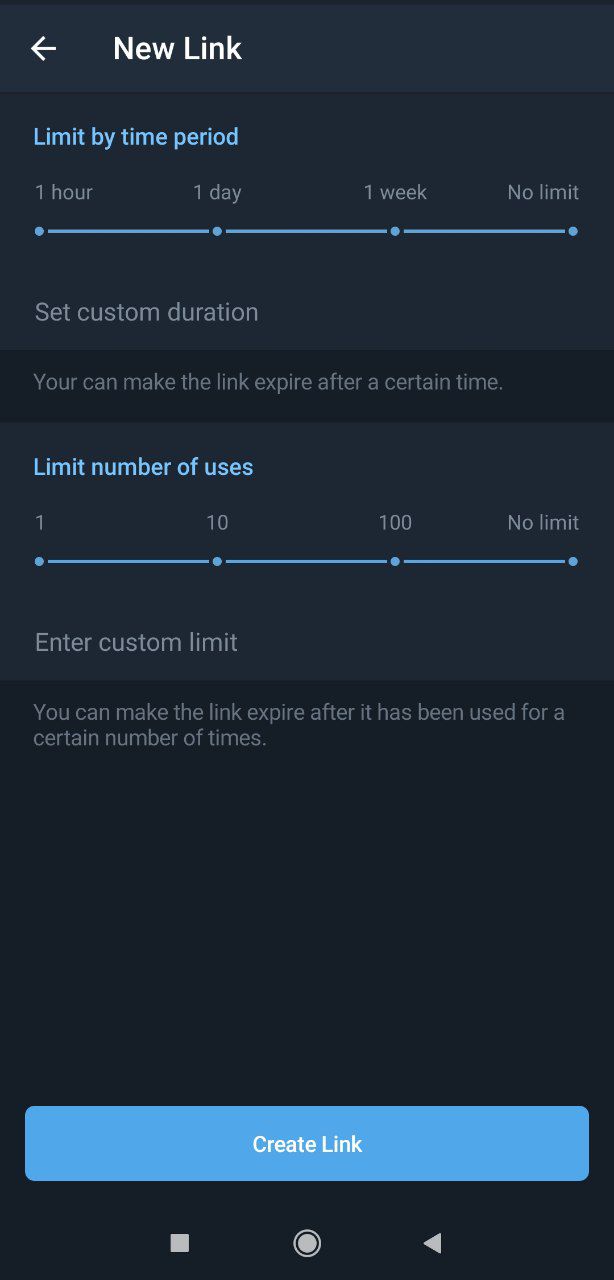Tap the '100' uses label

[x=395, y=522]
